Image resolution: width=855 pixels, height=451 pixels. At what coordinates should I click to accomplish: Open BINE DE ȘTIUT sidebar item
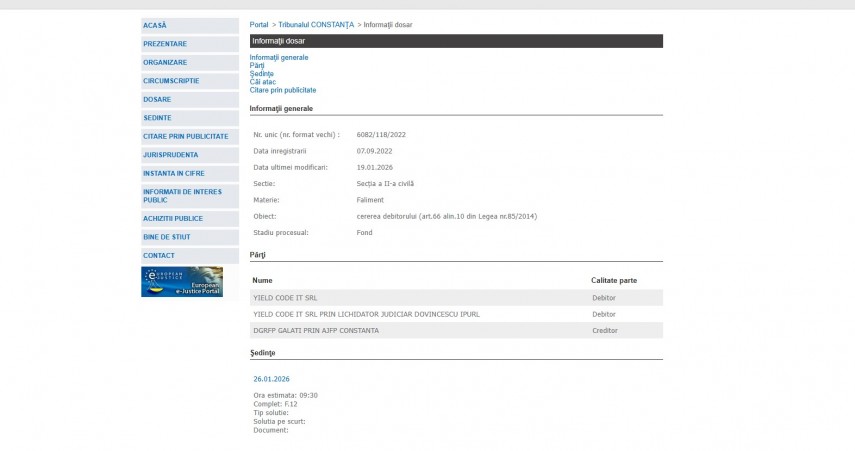(x=165, y=237)
